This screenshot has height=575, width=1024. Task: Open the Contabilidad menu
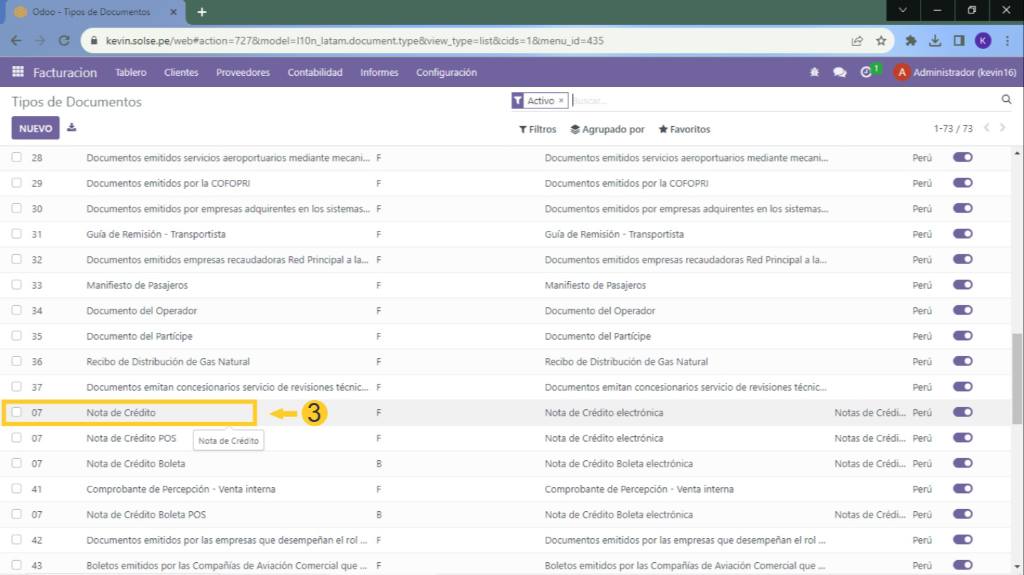coord(315,72)
